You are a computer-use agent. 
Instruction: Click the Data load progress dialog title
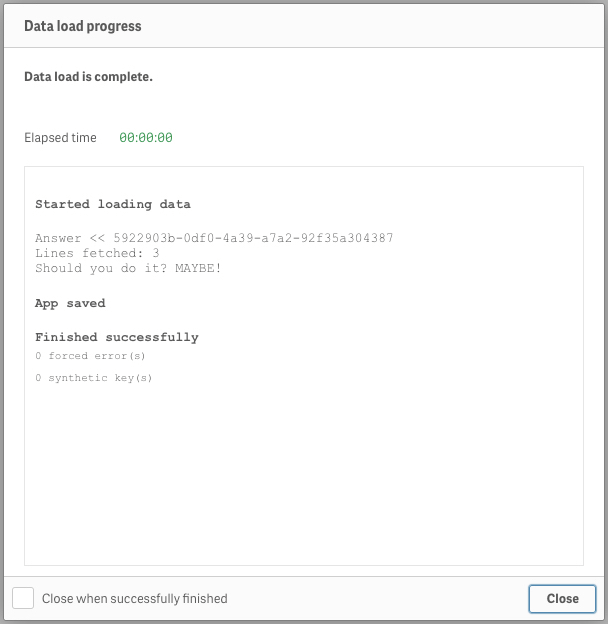[83, 26]
